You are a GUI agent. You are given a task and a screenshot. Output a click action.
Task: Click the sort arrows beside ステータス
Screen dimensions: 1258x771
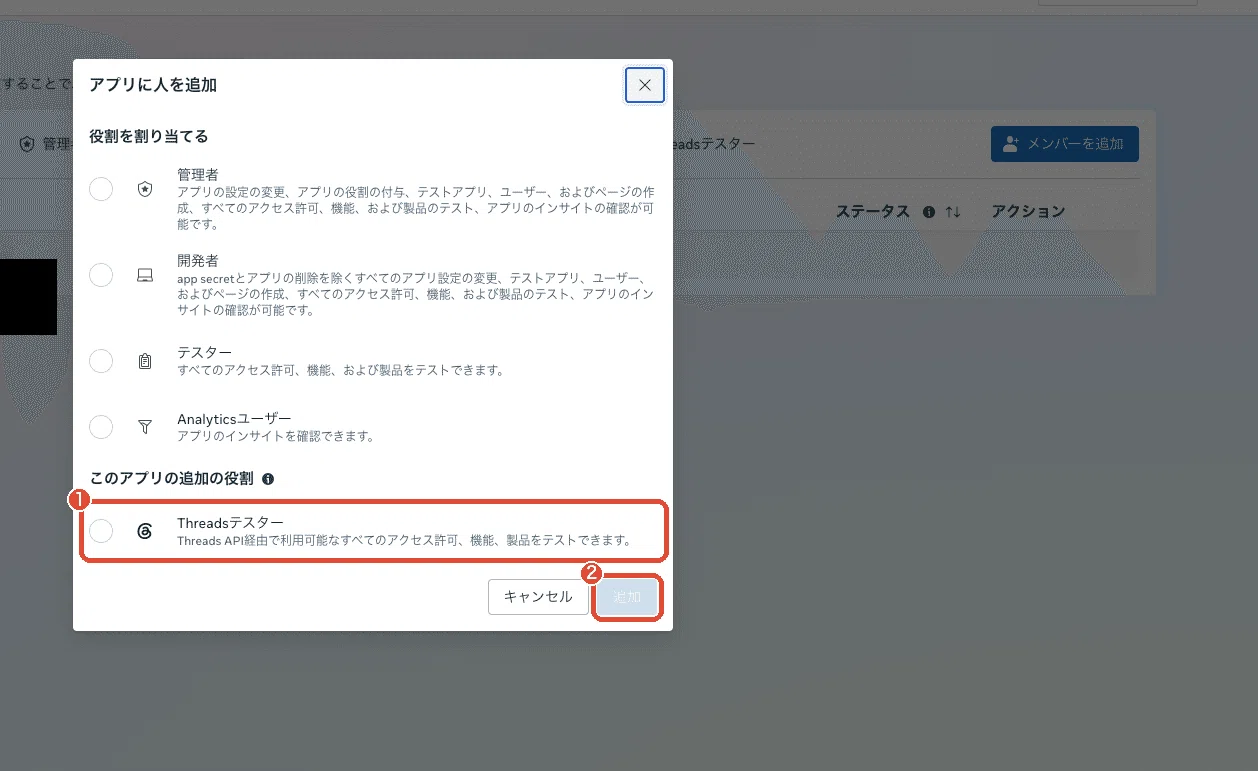tap(953, 212)
